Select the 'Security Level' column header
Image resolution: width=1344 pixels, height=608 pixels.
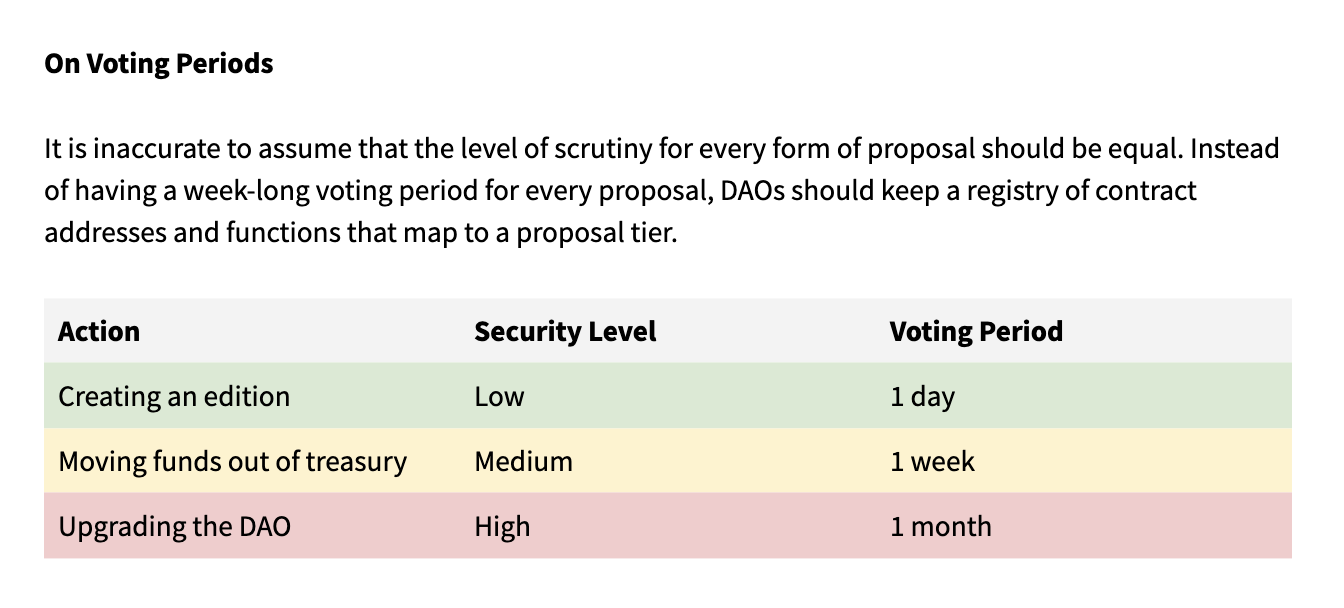pyautogui.click(x=565, y=331)
